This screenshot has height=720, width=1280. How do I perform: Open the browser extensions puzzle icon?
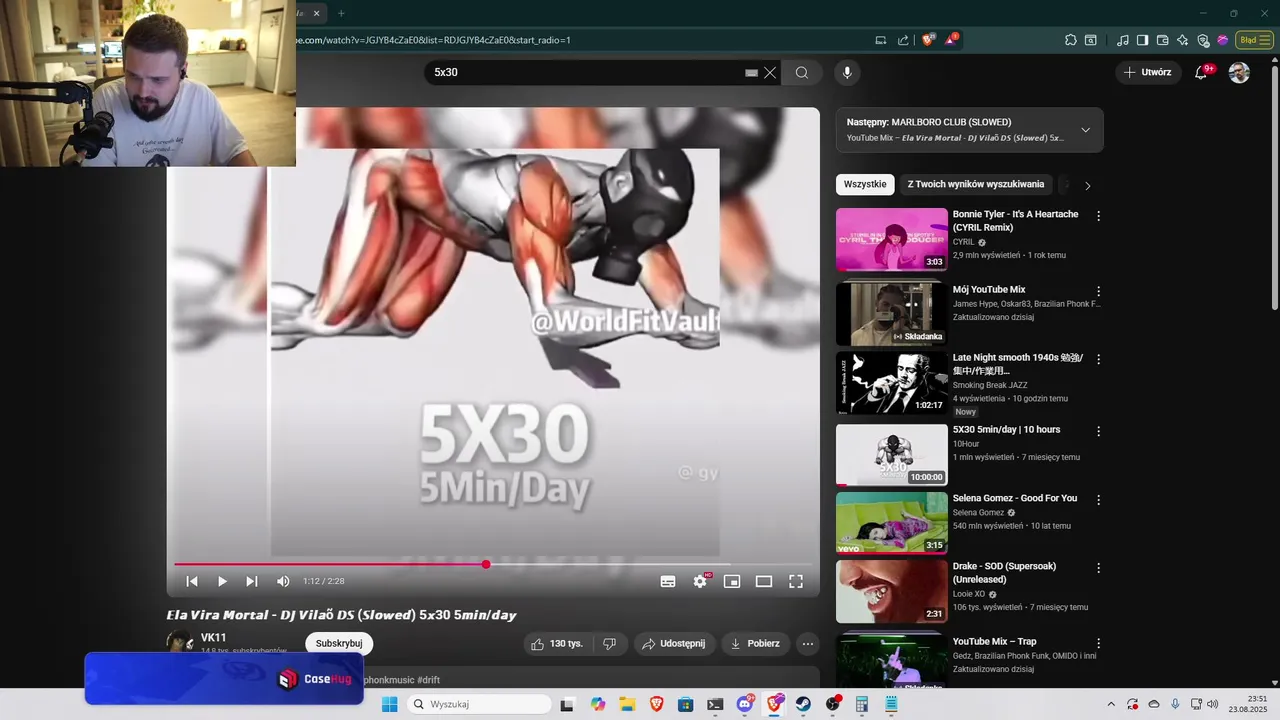(x=1071, y=40)
